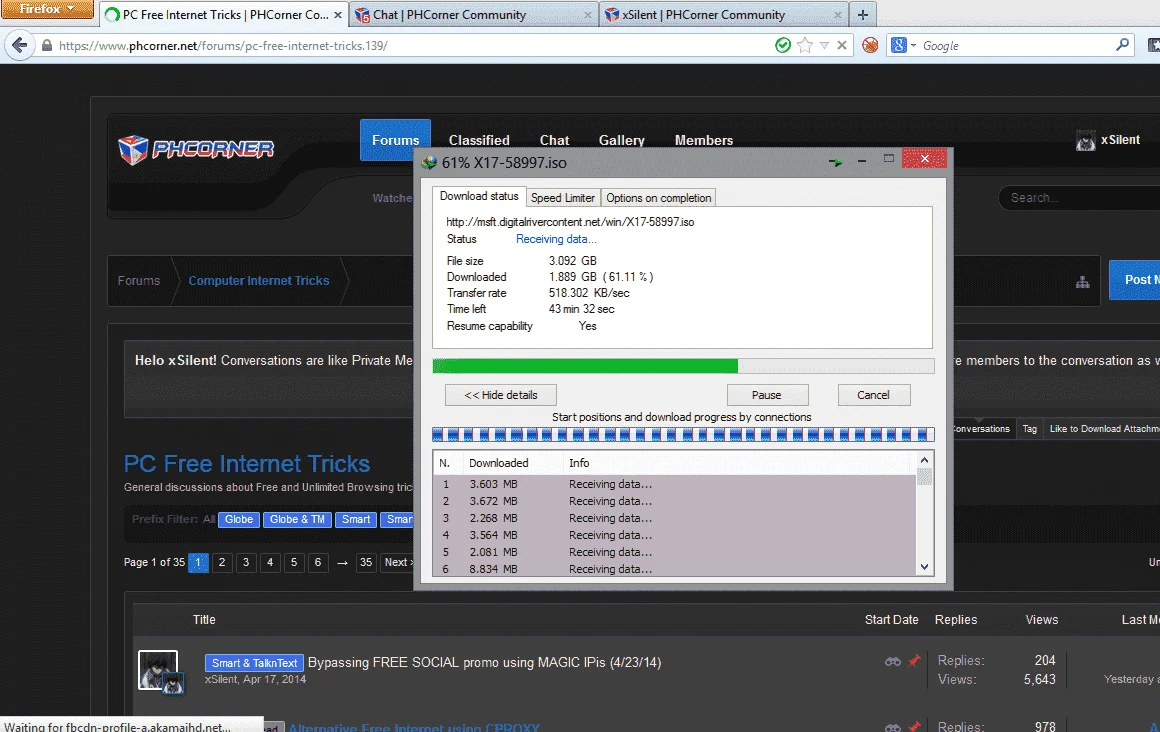
Task: Click the connections progress segment bar
Action: pos(683,434)
